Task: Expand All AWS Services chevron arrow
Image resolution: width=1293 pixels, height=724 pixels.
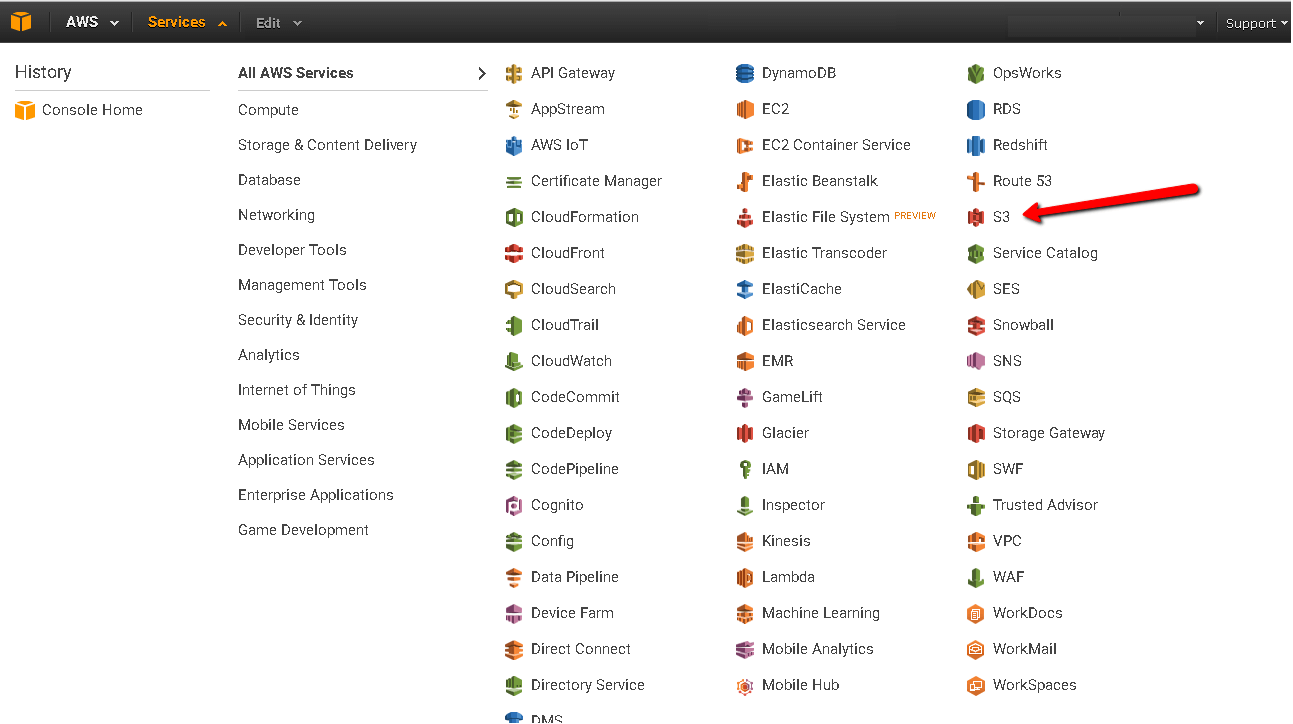Action: click(481, 73)
